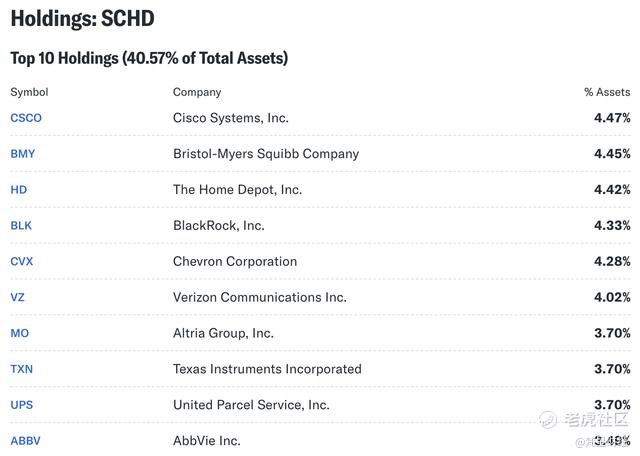The height and width of the screenshot is (456, 640).
Task: Click the Texas Instruments Incorporated name
Action: coord(267,369)
